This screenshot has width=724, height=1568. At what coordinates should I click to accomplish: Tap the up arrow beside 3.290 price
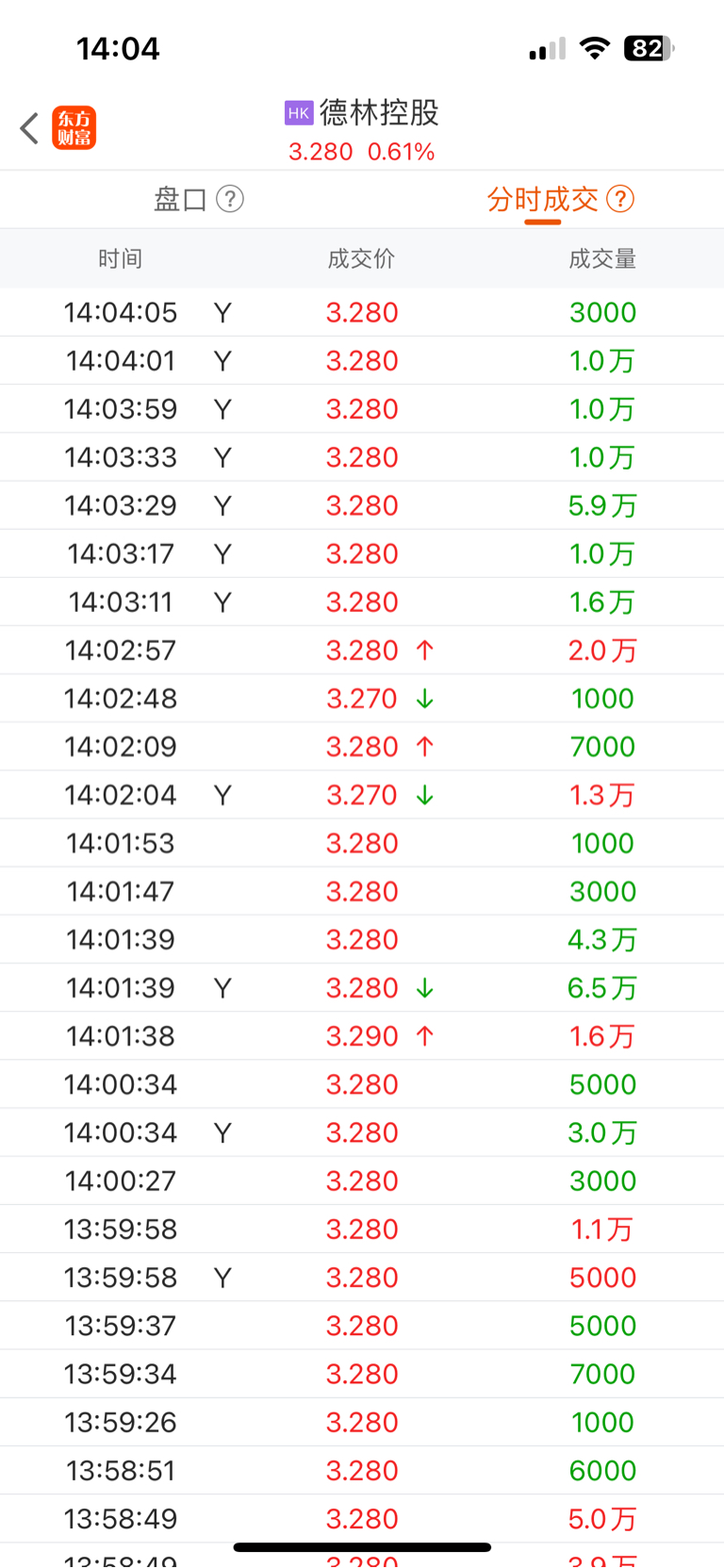(x=425, y=1036)
